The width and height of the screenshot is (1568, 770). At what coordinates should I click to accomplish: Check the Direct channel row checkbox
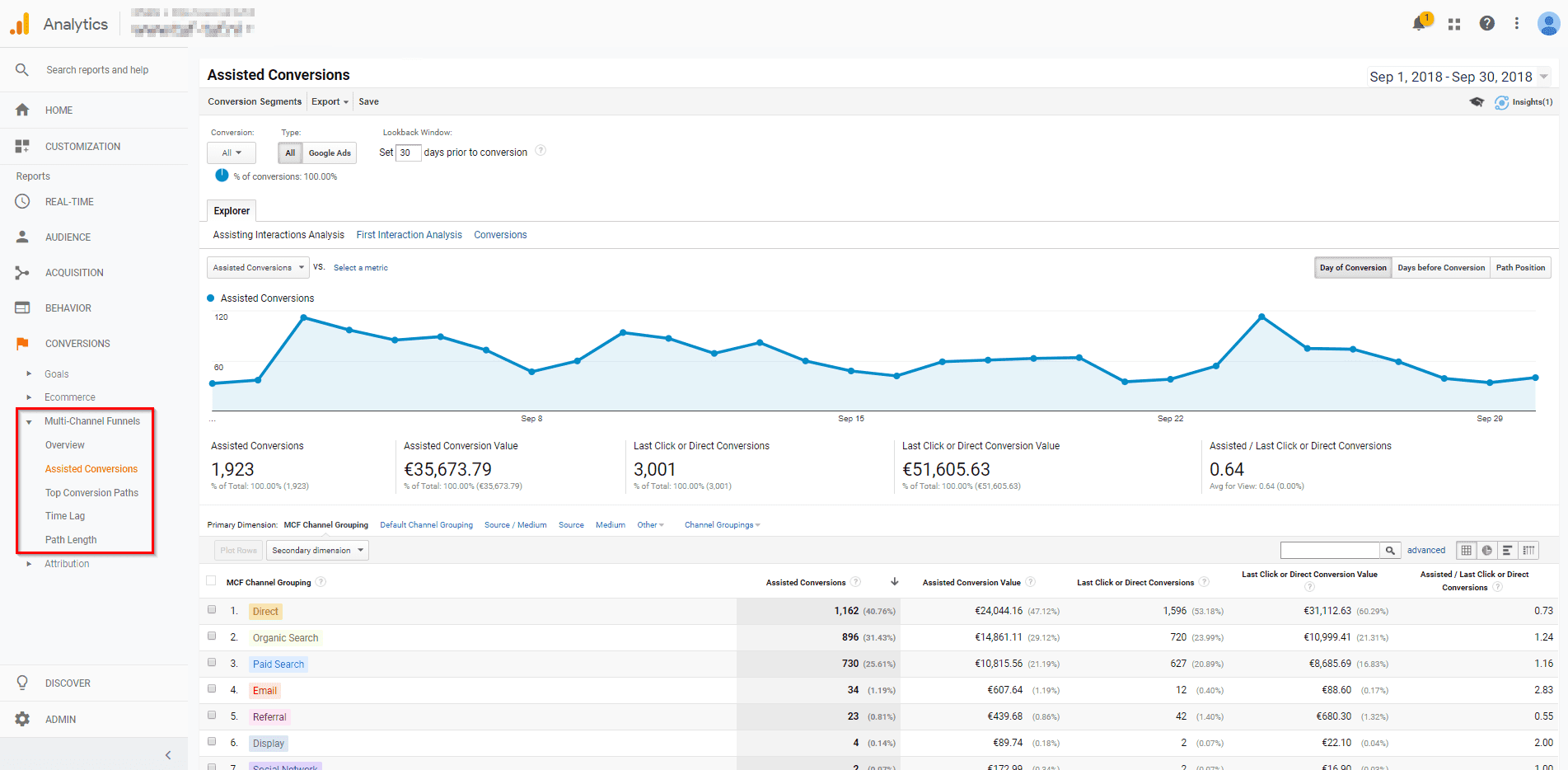[x=212, y=610]
